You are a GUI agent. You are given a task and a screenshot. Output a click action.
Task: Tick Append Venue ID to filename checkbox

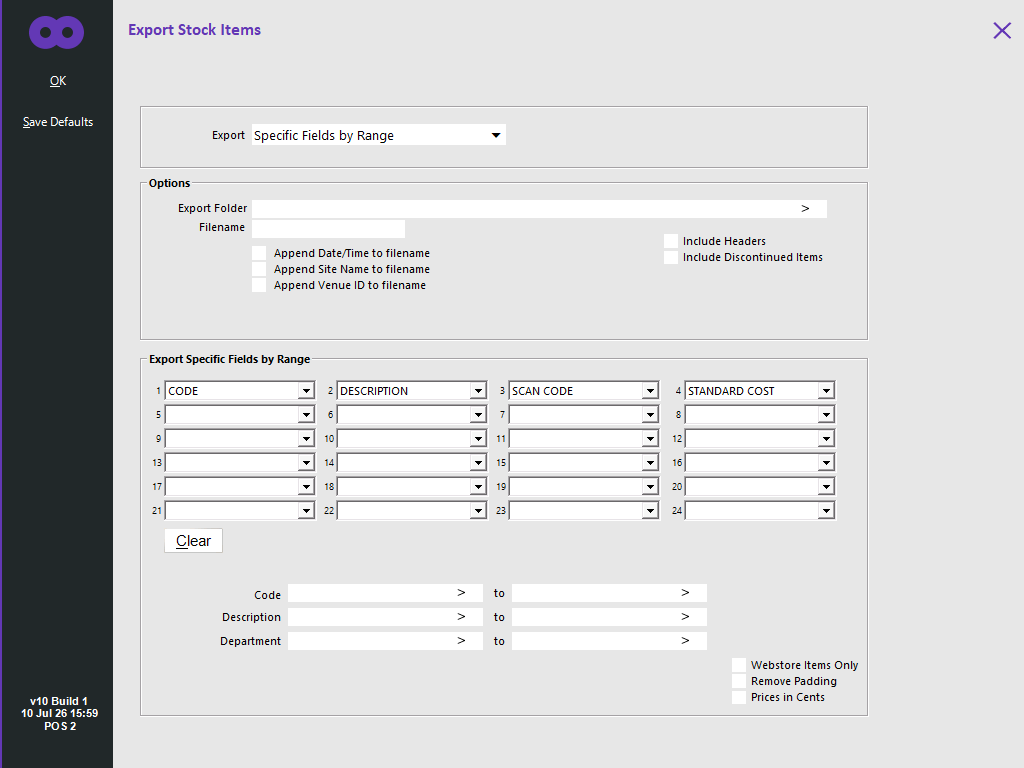pos(259,285)
